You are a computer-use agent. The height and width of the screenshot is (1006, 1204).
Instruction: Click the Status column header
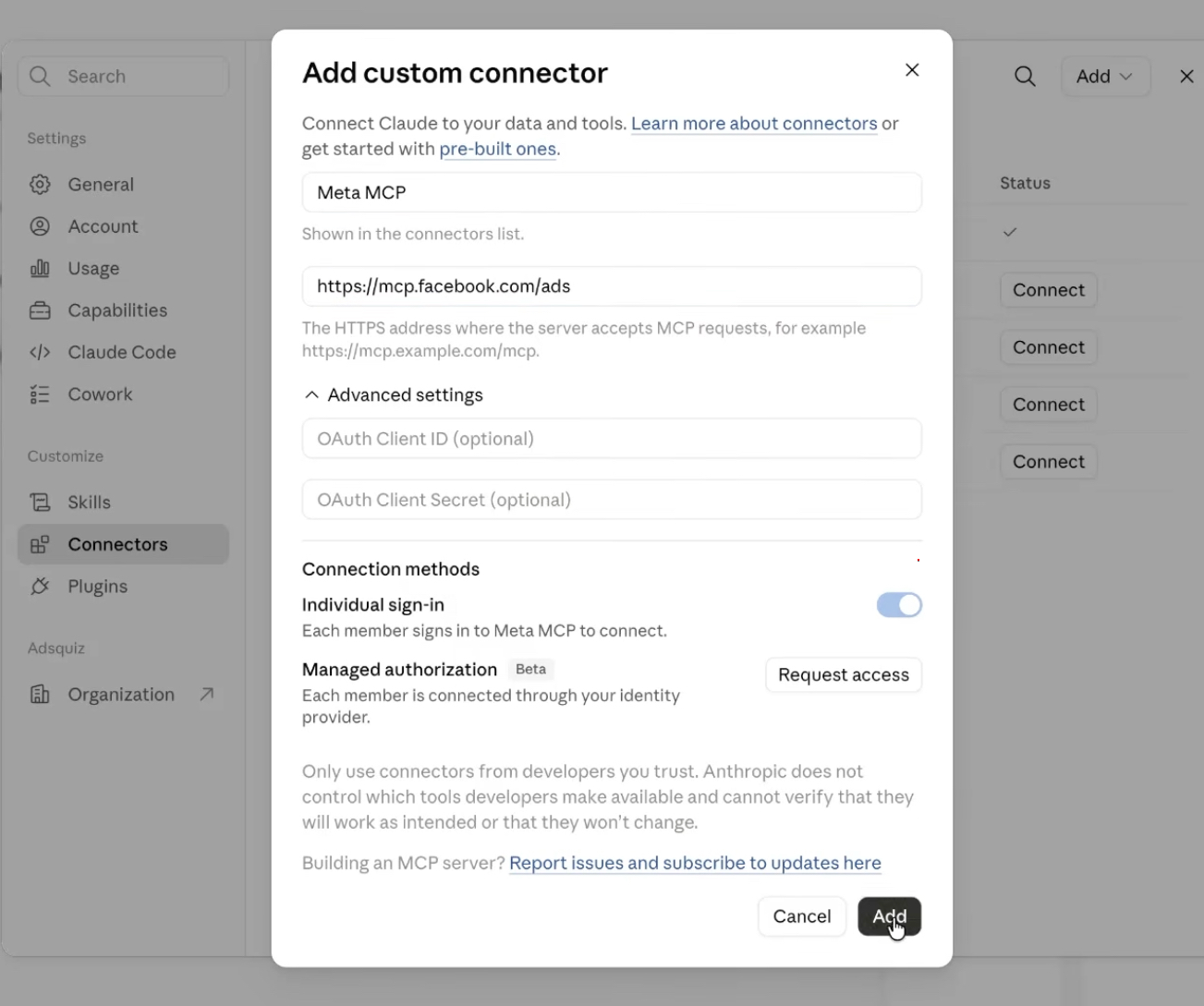[1025, 183]
